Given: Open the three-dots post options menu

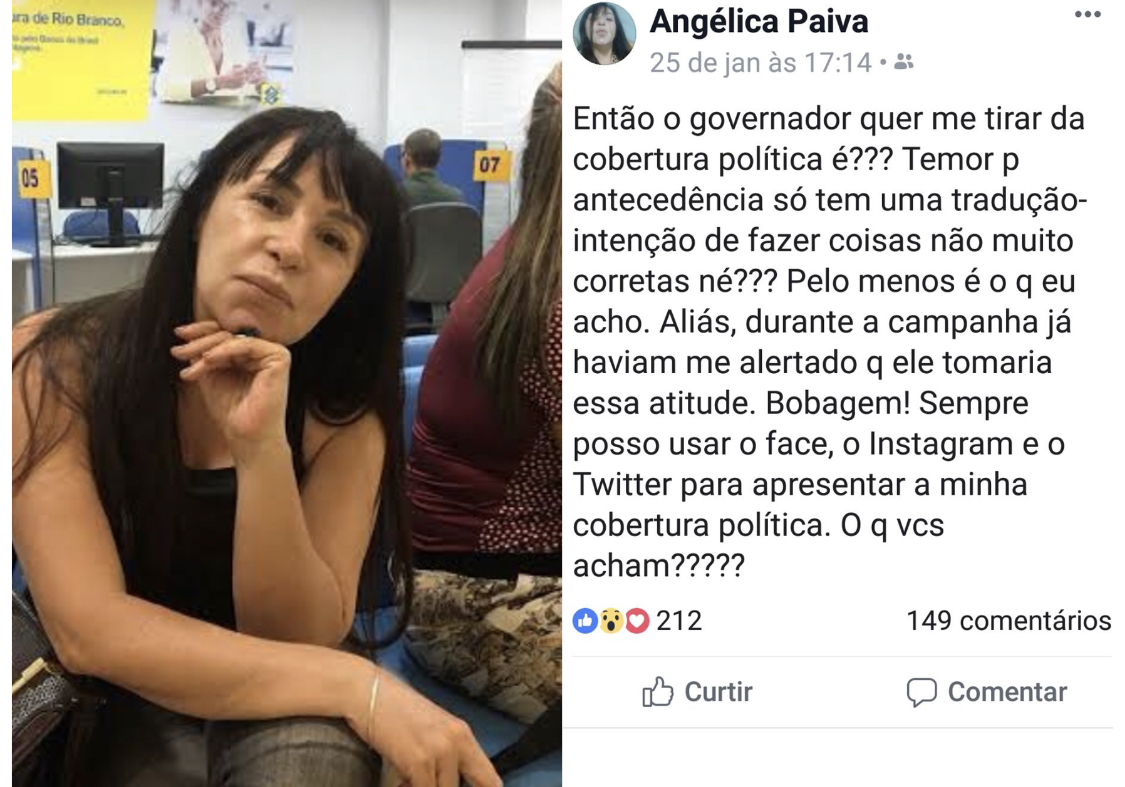Looking at the screenshot, I should [1087, 15].
